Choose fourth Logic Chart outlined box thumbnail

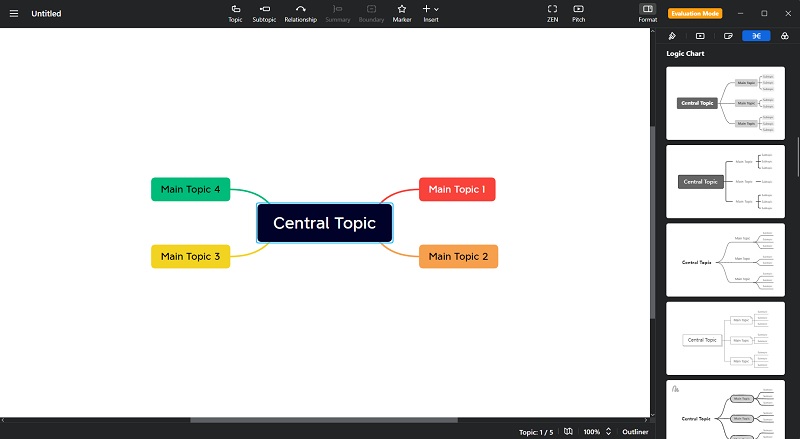[x=726, y=338]
